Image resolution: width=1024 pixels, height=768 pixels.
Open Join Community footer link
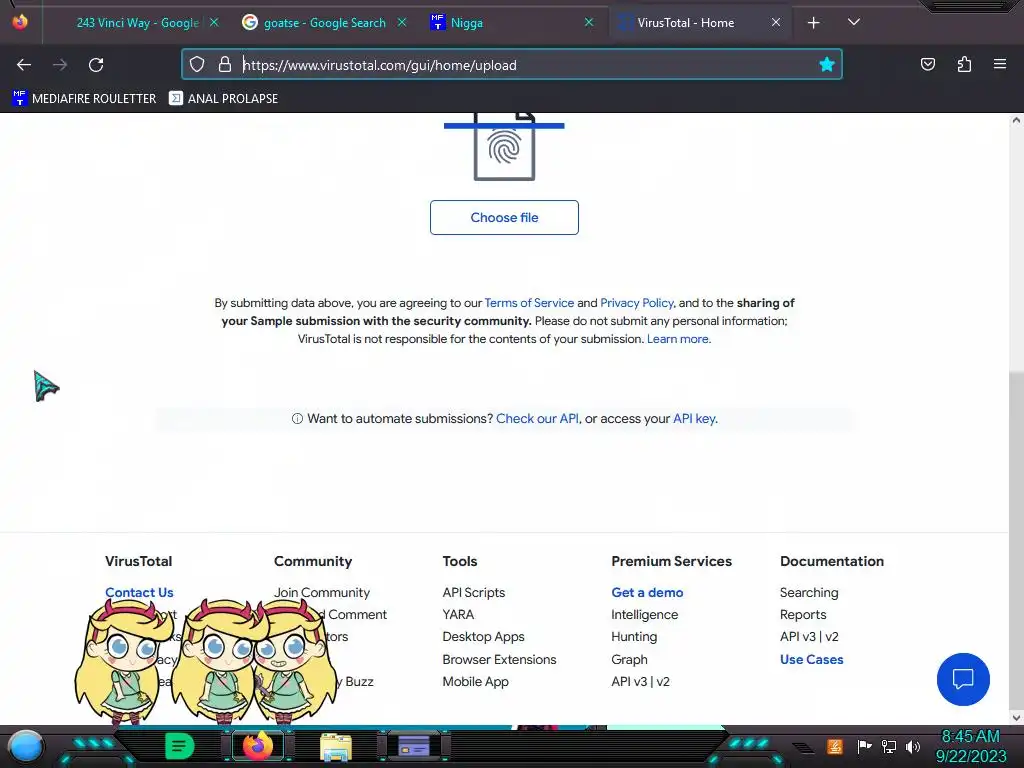[x=322, y=592]
